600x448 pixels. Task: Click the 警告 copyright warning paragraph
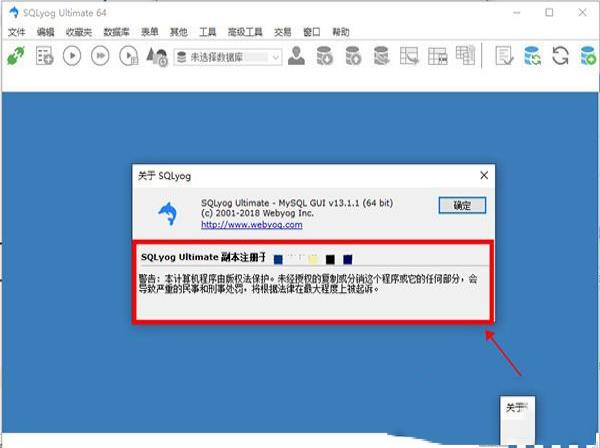[308, 283]
